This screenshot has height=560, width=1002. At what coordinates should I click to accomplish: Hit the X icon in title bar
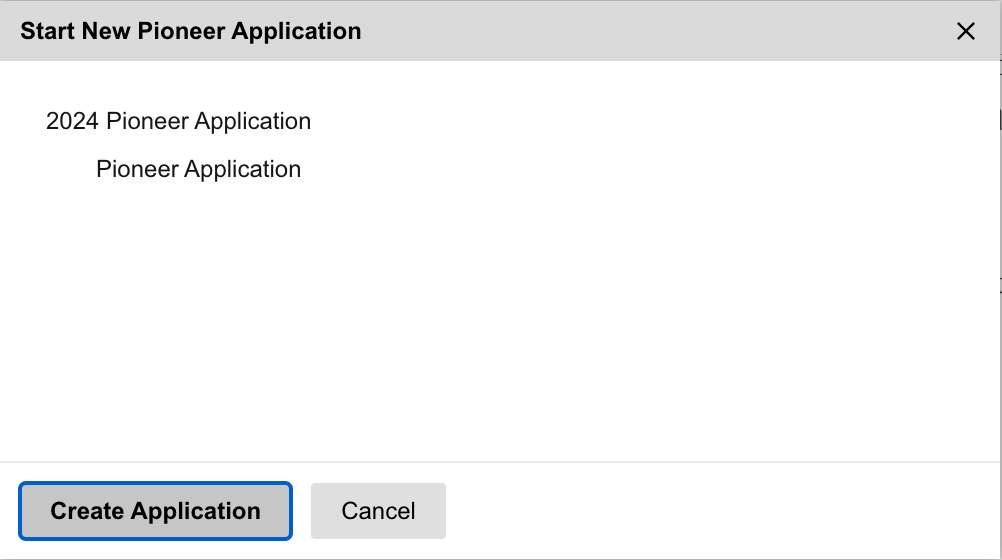965,31
